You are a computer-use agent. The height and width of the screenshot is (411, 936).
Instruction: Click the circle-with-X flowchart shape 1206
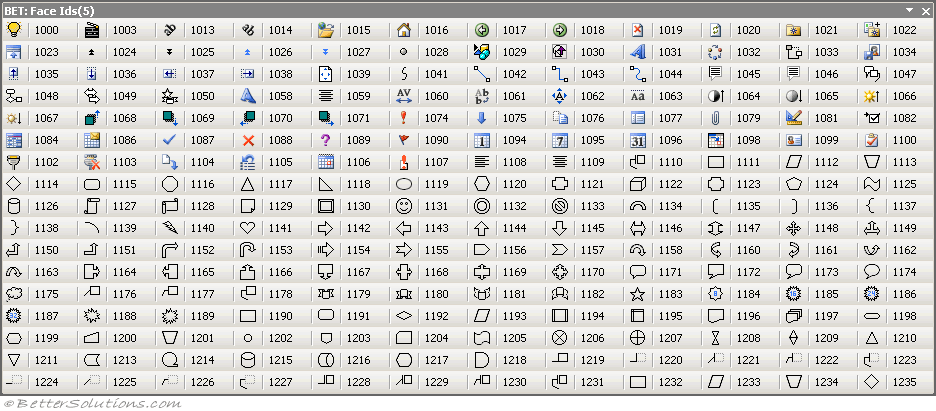559,338
